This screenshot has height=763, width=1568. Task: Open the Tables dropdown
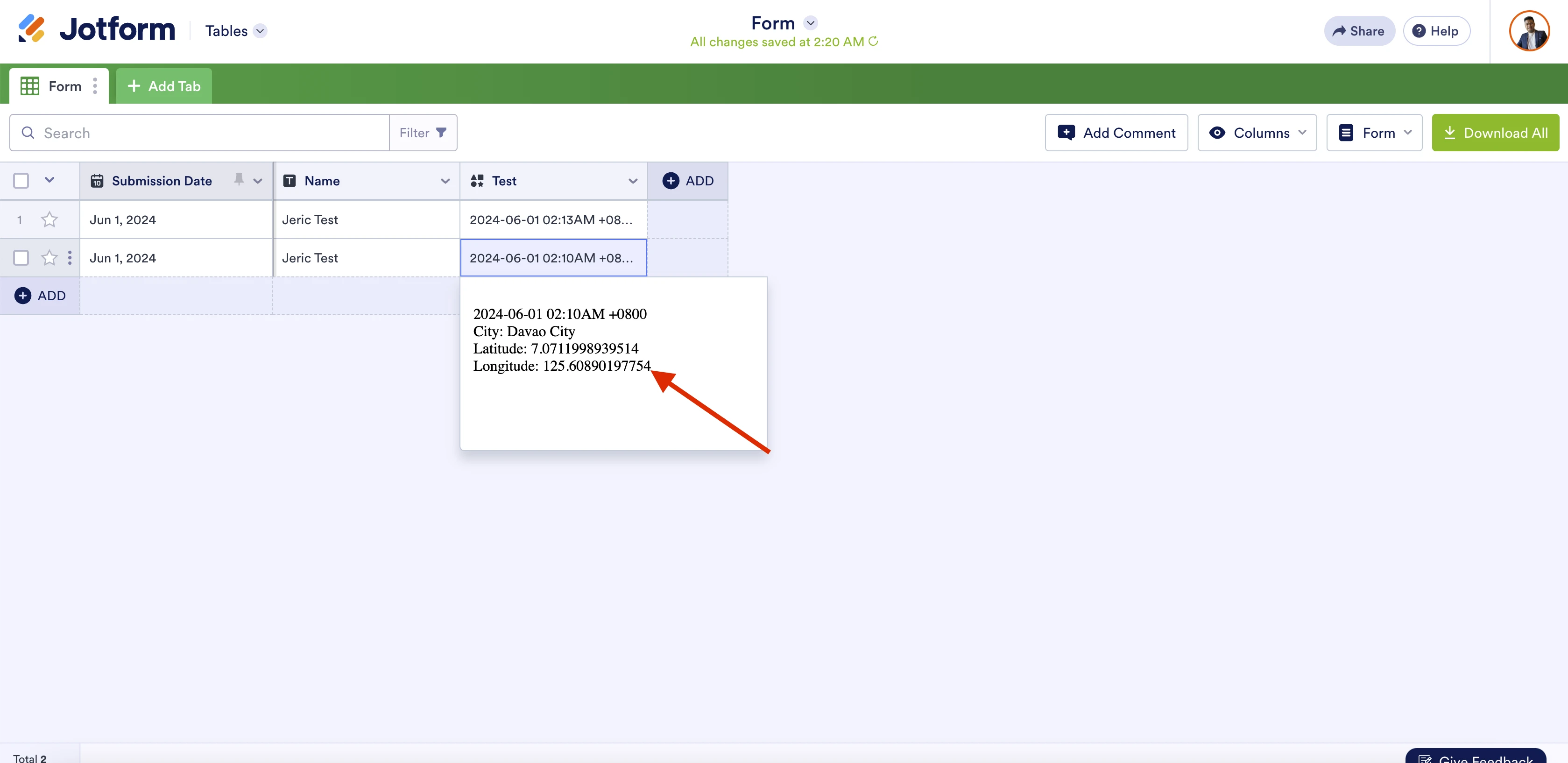(235, 30)
